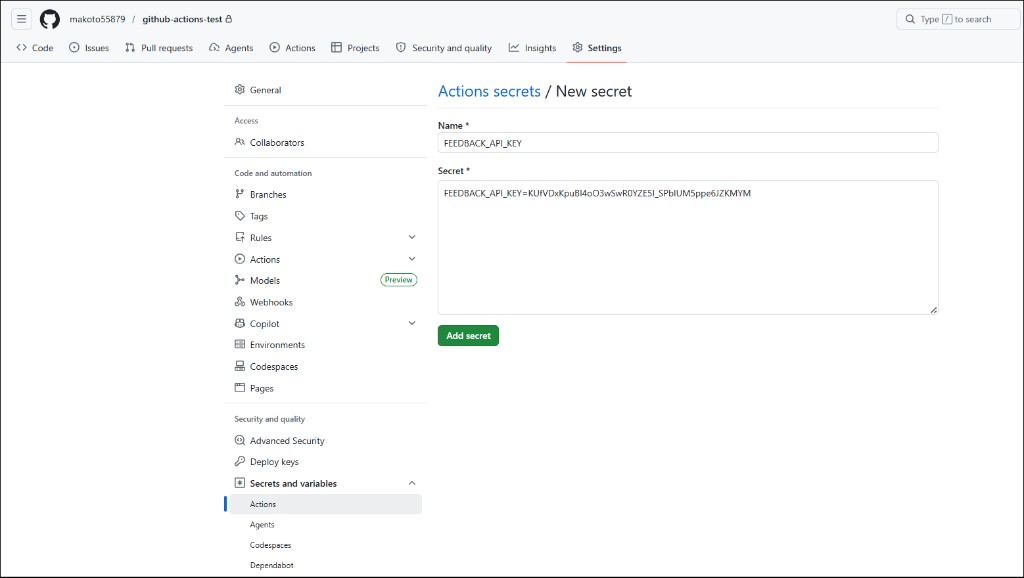
Task: Click the Tags icon in sidebar
Action: coord(240,216)
